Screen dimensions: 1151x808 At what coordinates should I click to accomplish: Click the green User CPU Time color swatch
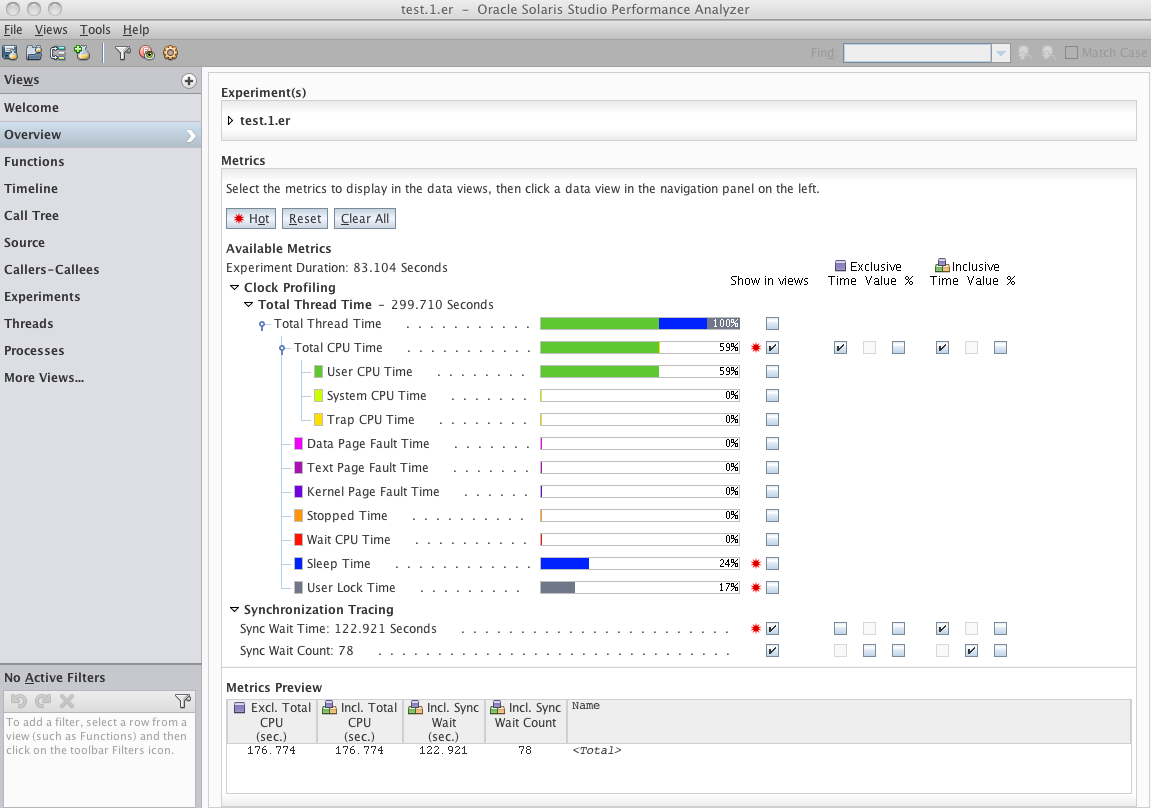(319, 372)
